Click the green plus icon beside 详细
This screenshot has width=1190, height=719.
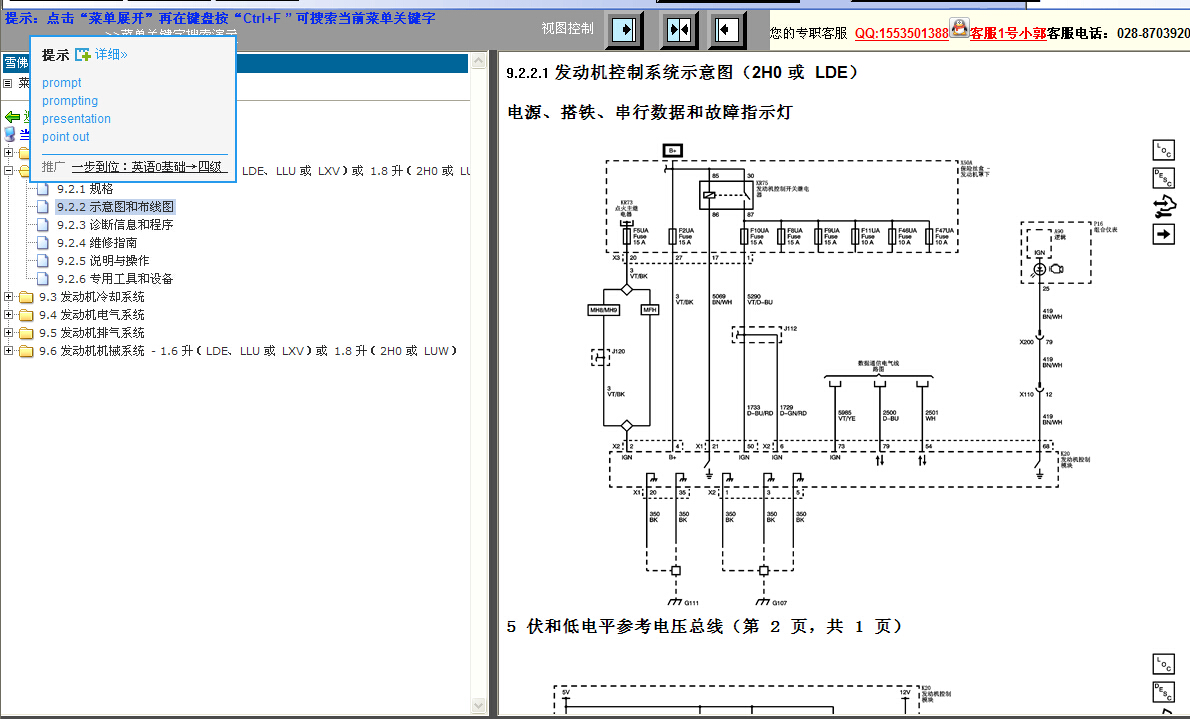[x=83, y=55]
